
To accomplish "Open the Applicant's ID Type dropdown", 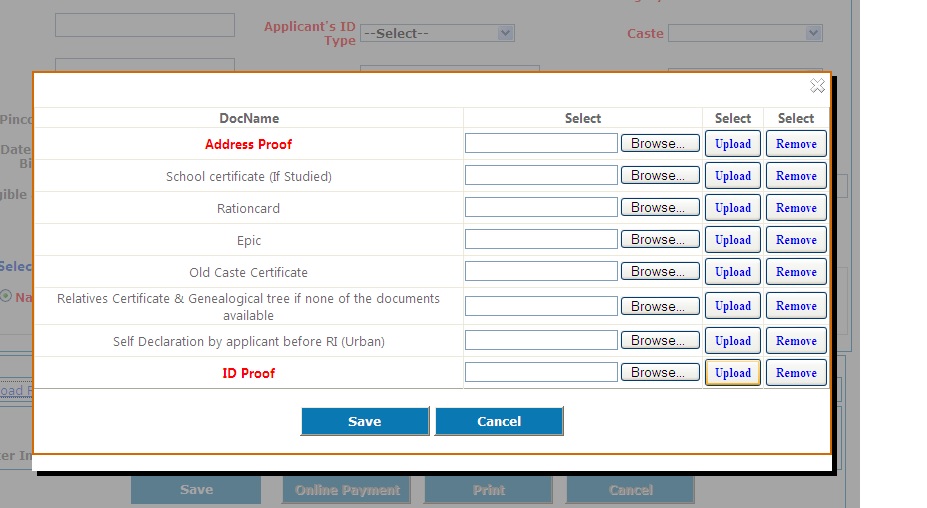I will 437,33.
